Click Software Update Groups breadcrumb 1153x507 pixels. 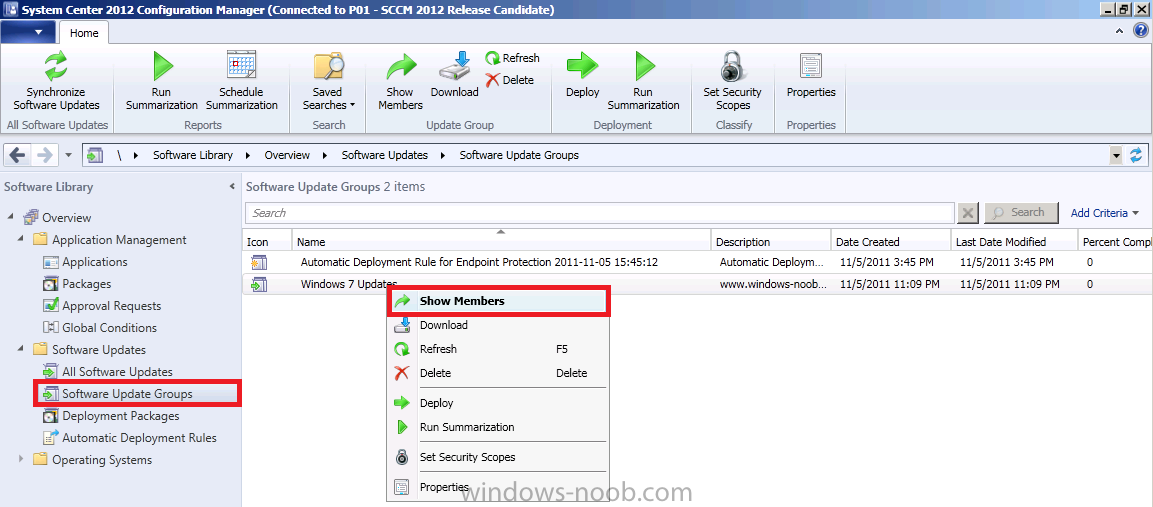point(519,155)
